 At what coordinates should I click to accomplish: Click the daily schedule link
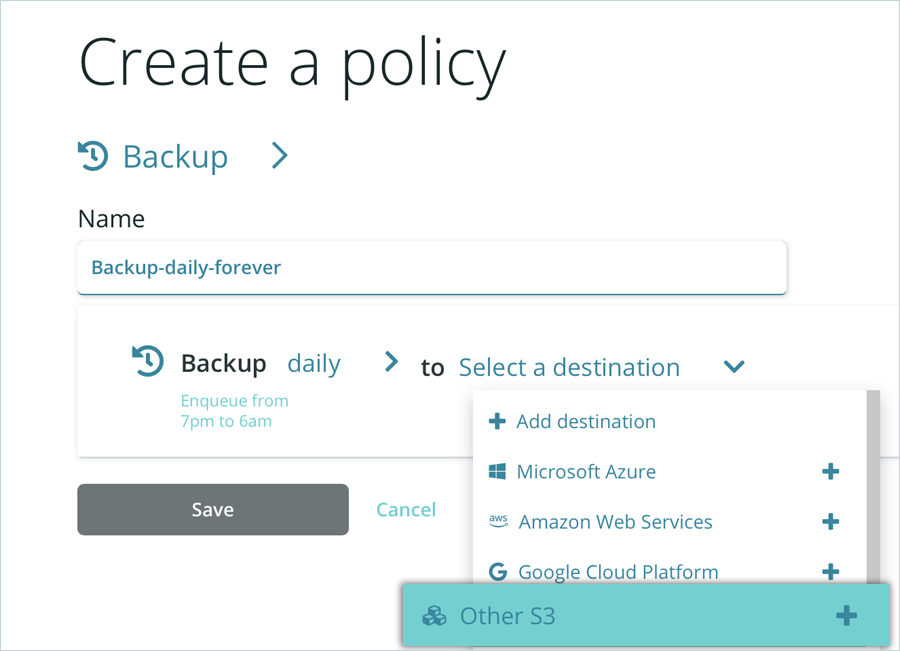tap(314, 364)
